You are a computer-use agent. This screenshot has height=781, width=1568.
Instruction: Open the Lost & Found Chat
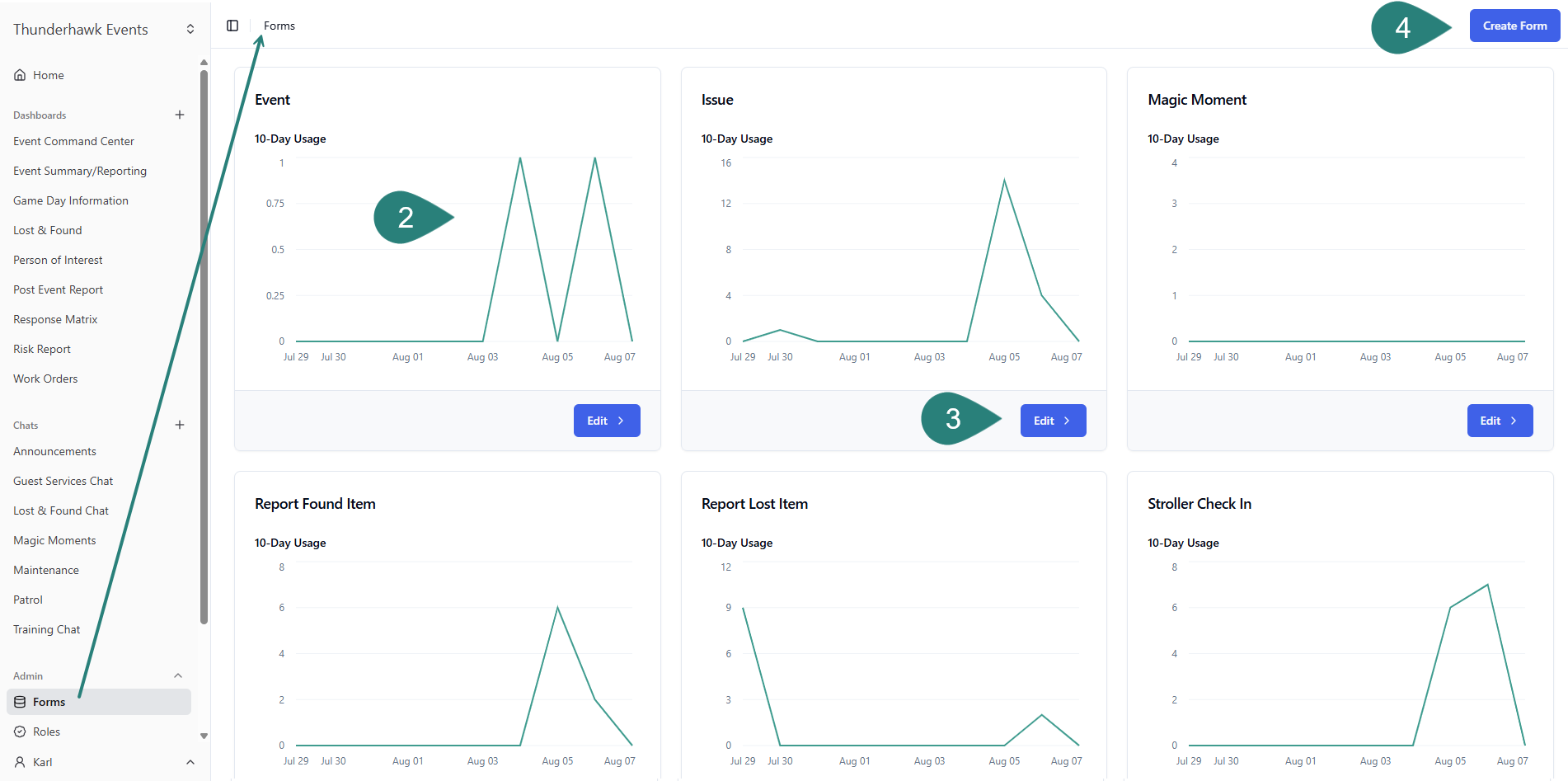tap(61, 510)
